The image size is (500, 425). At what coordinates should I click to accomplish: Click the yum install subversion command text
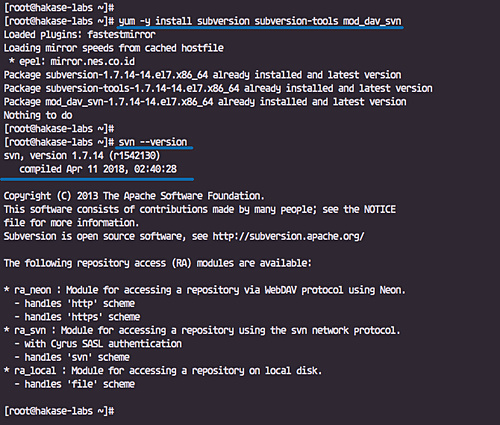(260, 21)
